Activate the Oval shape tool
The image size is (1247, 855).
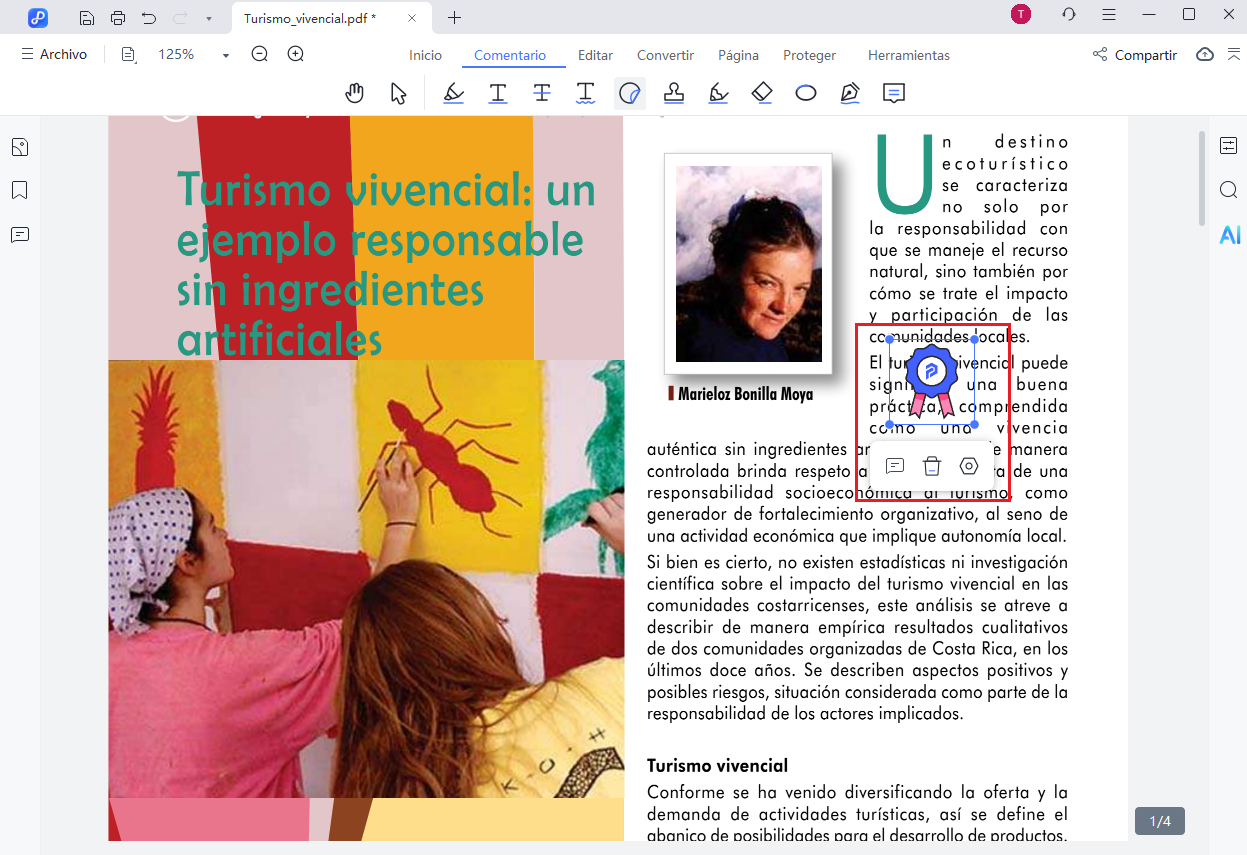point(806,93)
